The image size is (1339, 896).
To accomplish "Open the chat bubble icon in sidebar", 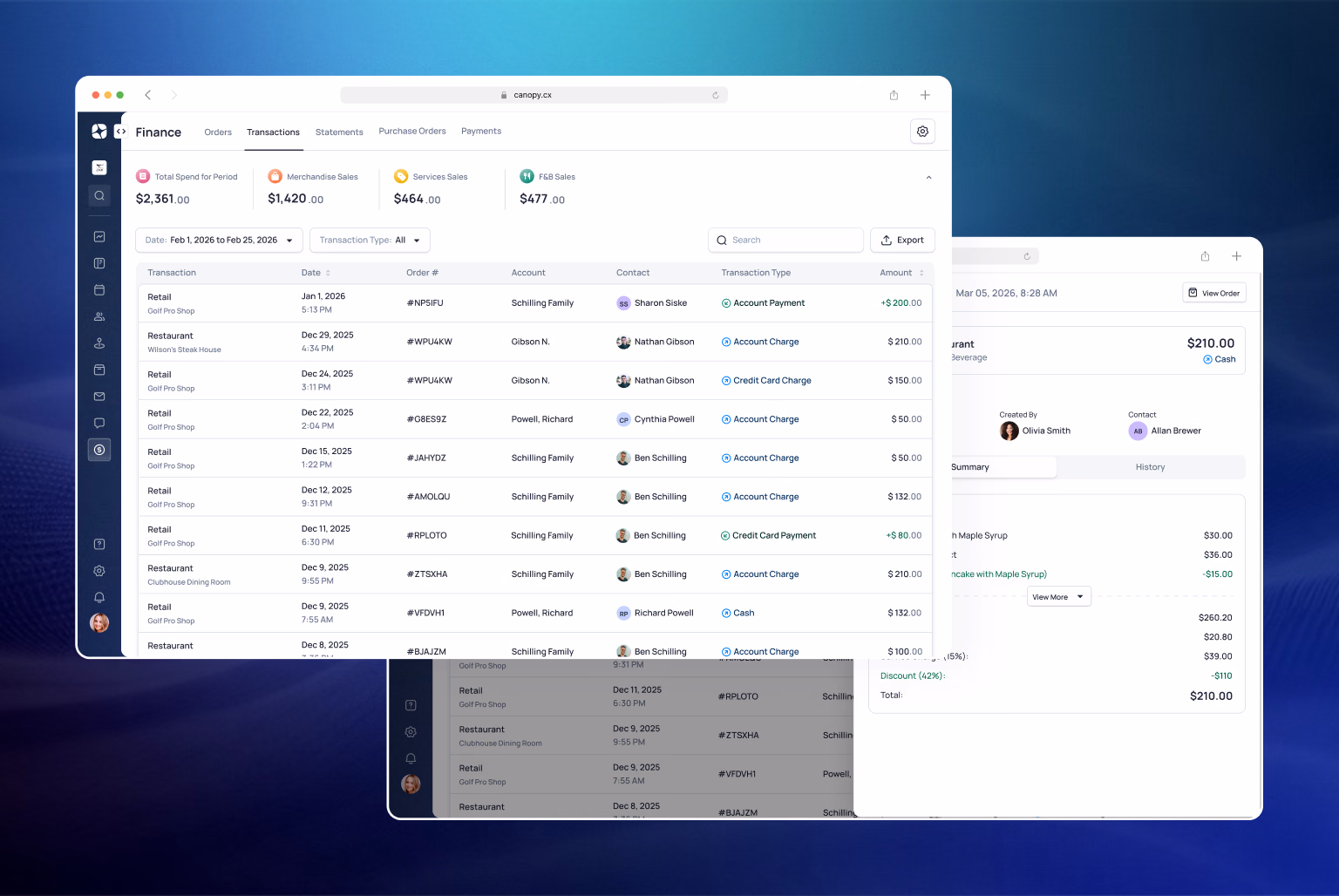I will click(99, 423).
